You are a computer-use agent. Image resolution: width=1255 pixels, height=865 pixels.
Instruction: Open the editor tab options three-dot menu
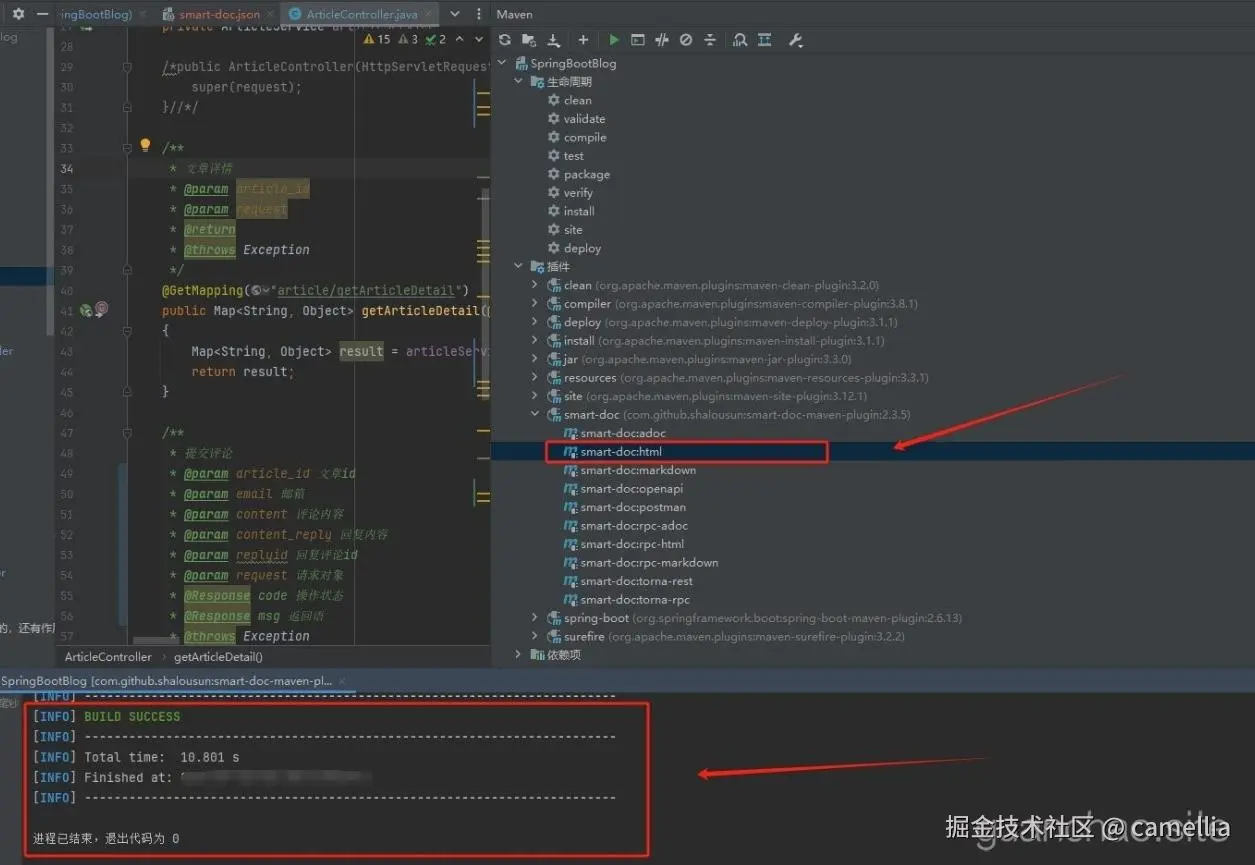coord(477,14)
